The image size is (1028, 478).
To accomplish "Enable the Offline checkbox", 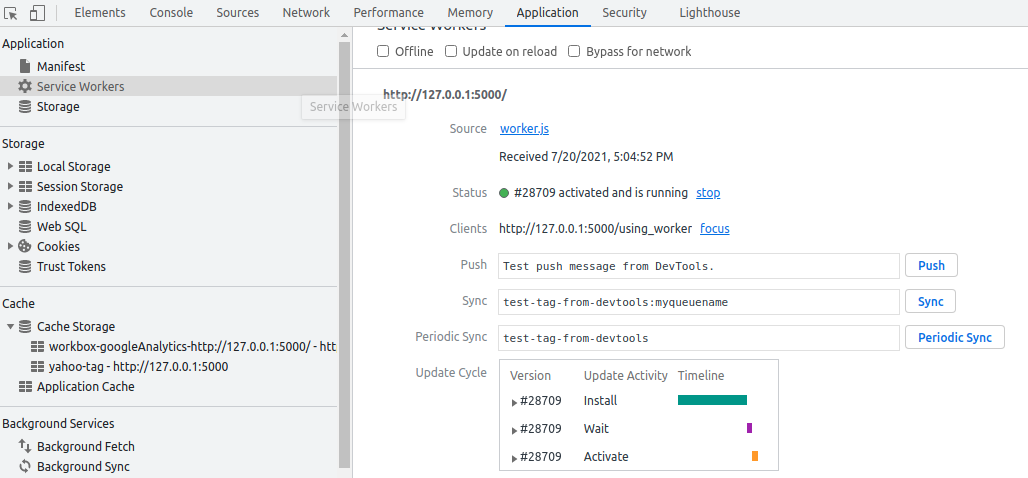I will point(383,51).
